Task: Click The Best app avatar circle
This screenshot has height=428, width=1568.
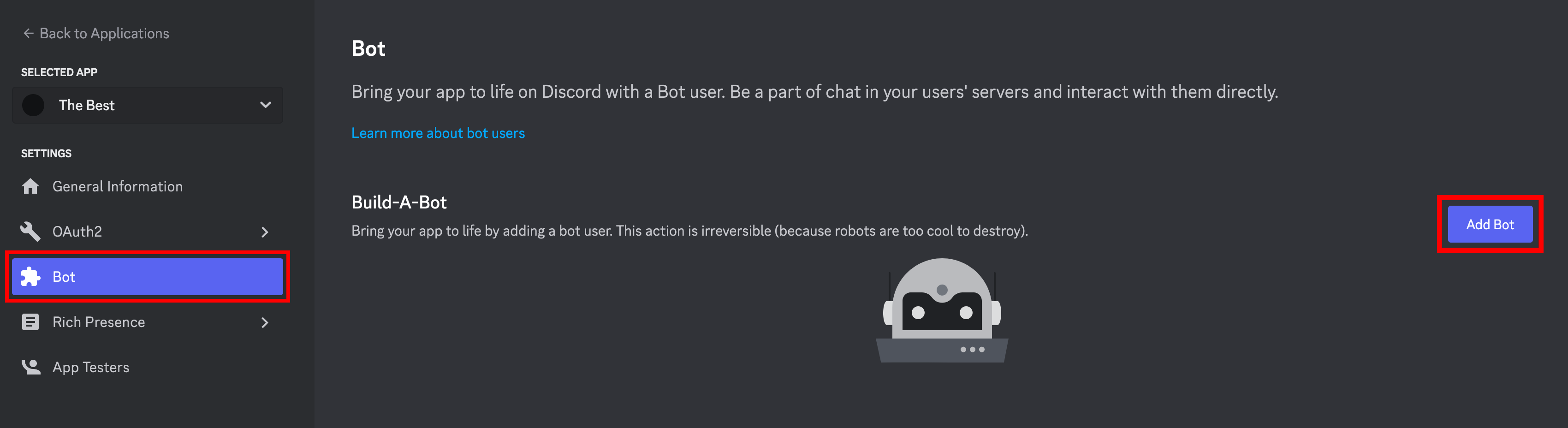Action: 33,105
